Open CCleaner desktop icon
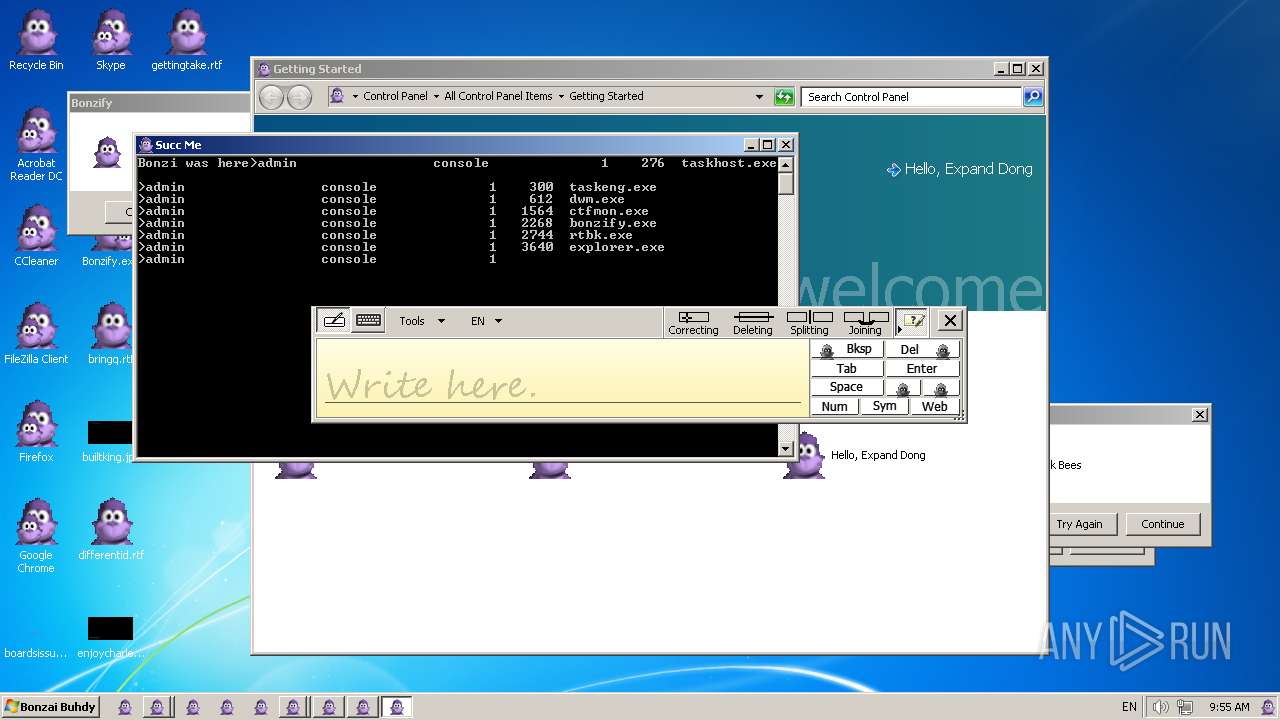 click(x=36, y=236)
